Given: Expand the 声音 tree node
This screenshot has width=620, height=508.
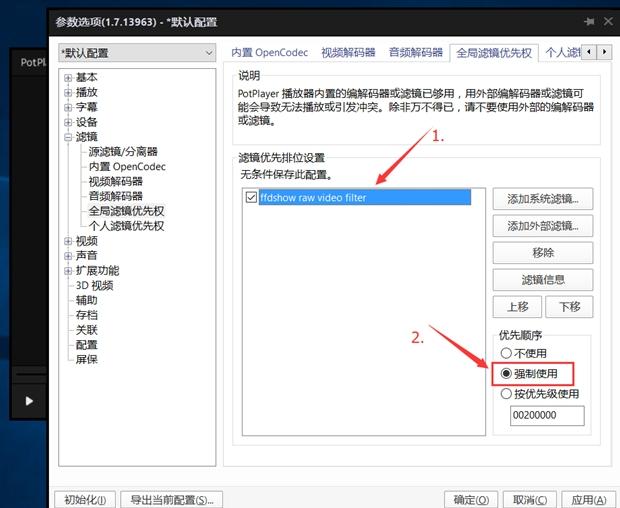Looking at the screenshot, I should pos(68,256).
